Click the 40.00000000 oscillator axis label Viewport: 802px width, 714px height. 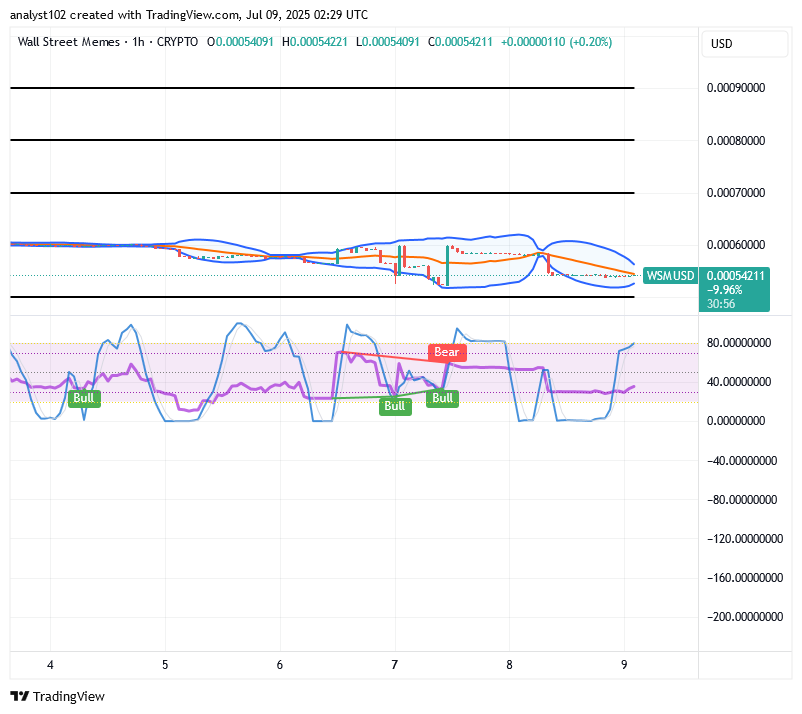[739, 382]
